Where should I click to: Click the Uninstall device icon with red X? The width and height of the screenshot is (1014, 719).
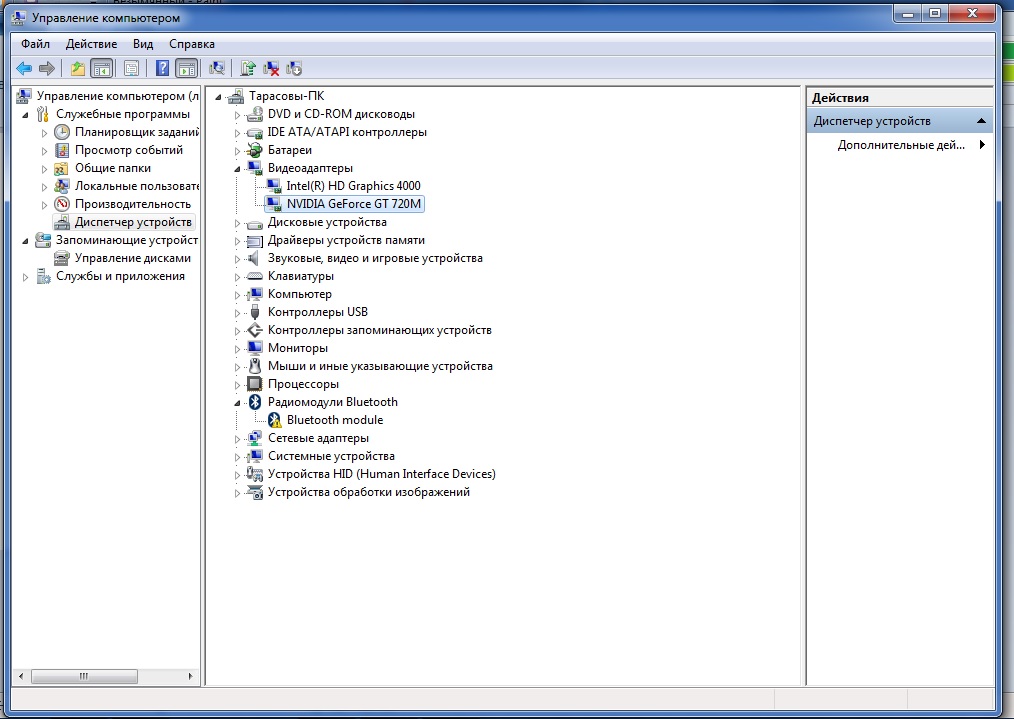[270, 69]
